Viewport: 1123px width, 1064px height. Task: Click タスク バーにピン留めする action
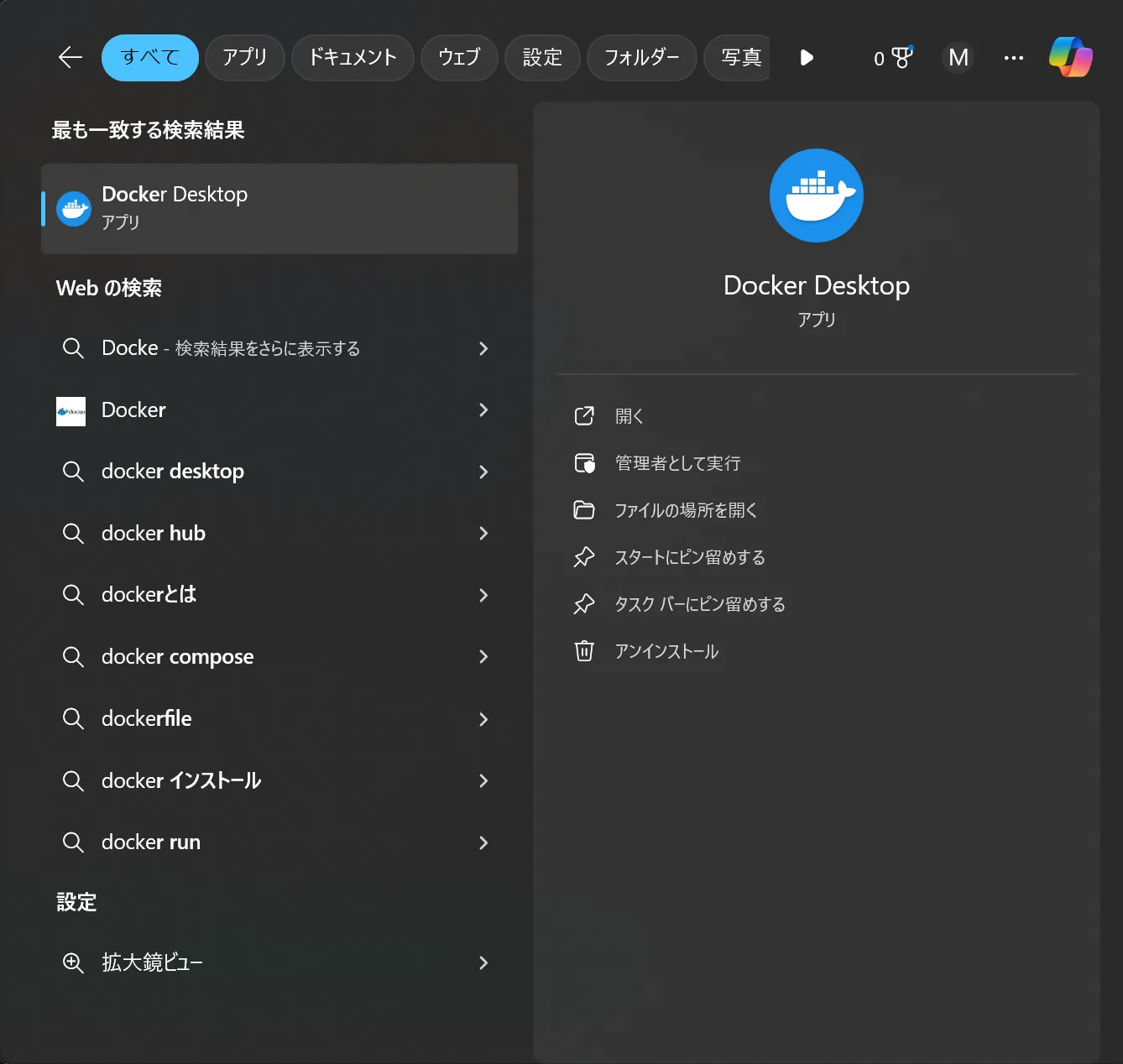699,603
